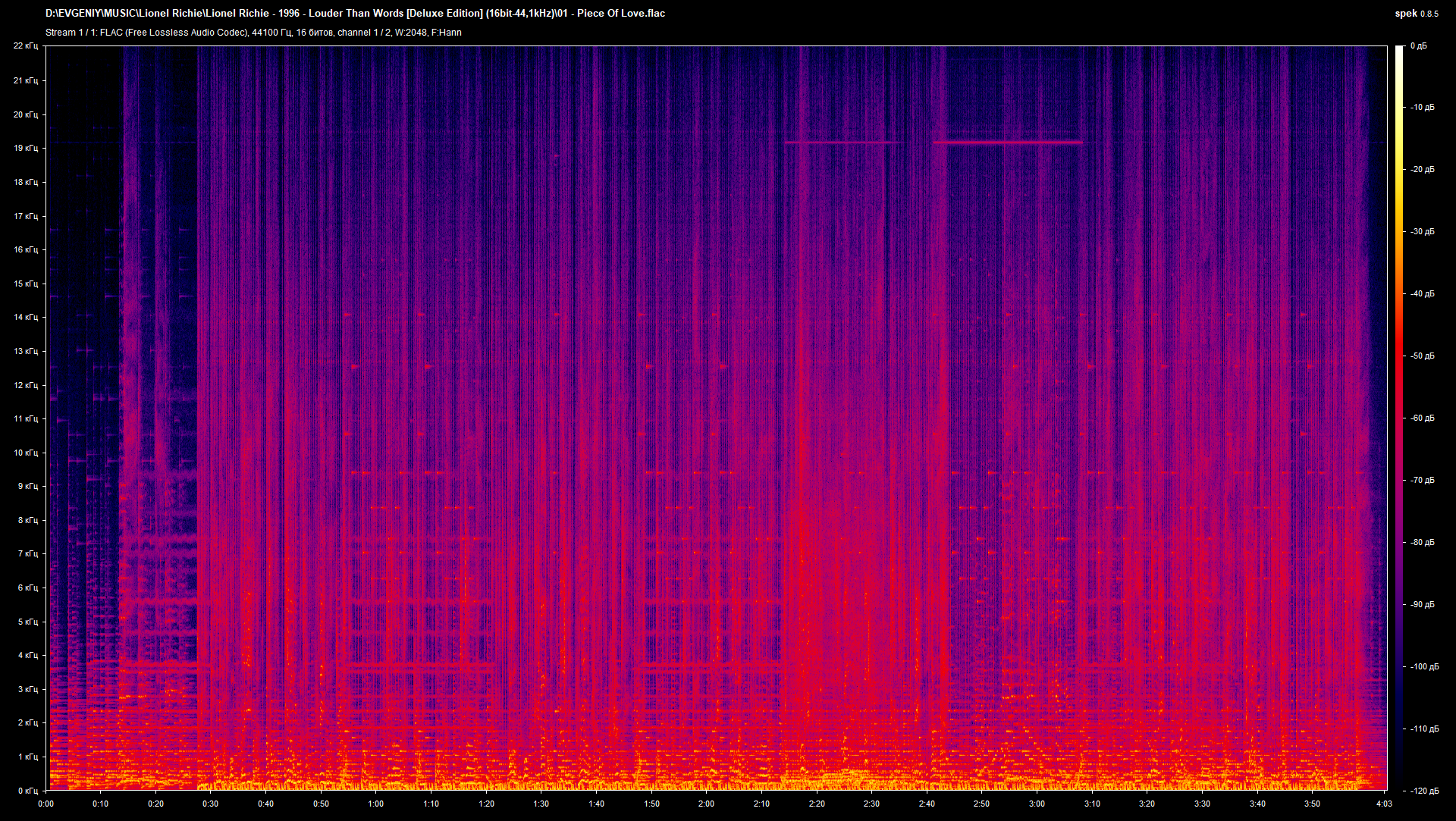
Task: Click the 1 кГц frequency axis label
Action: [28, 757]
